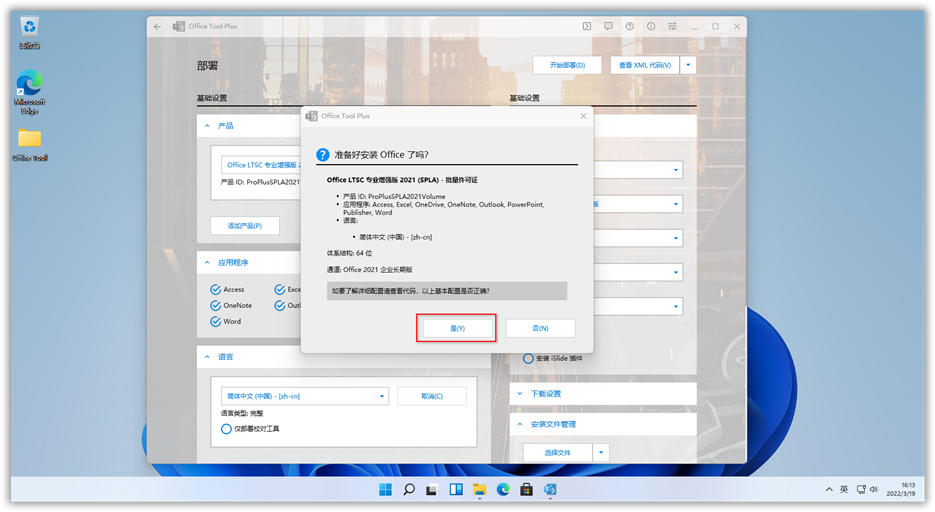This screenshot has height=512, width=935.
Task: Uncheck the OneNote application
Action: pos(231,306)
